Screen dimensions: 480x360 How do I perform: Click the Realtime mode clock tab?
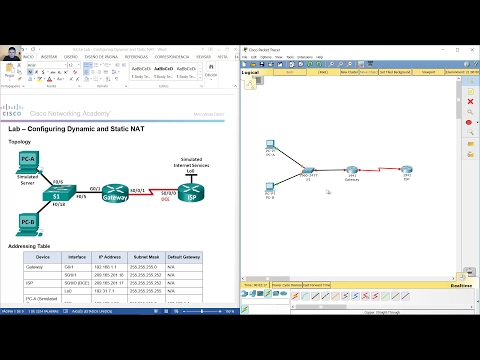462,277
